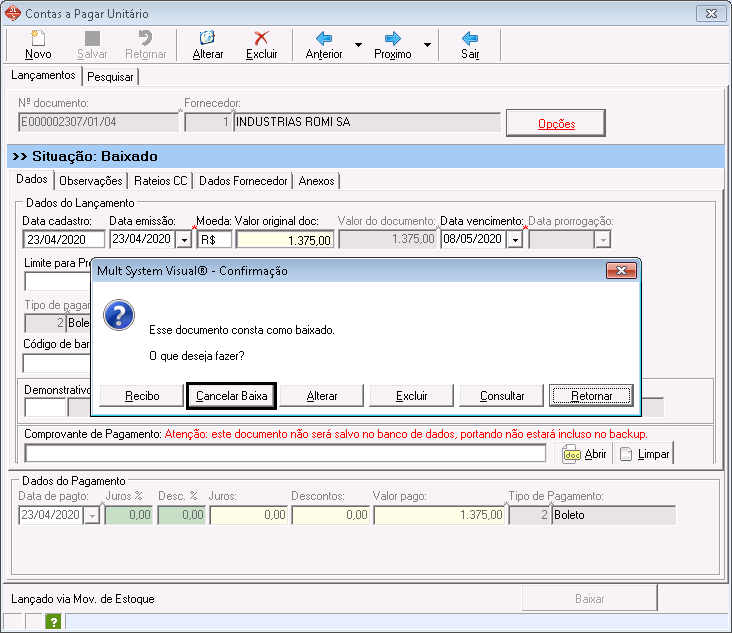Click the Comprovante de Pagamento input field

(x=285, y=454)
